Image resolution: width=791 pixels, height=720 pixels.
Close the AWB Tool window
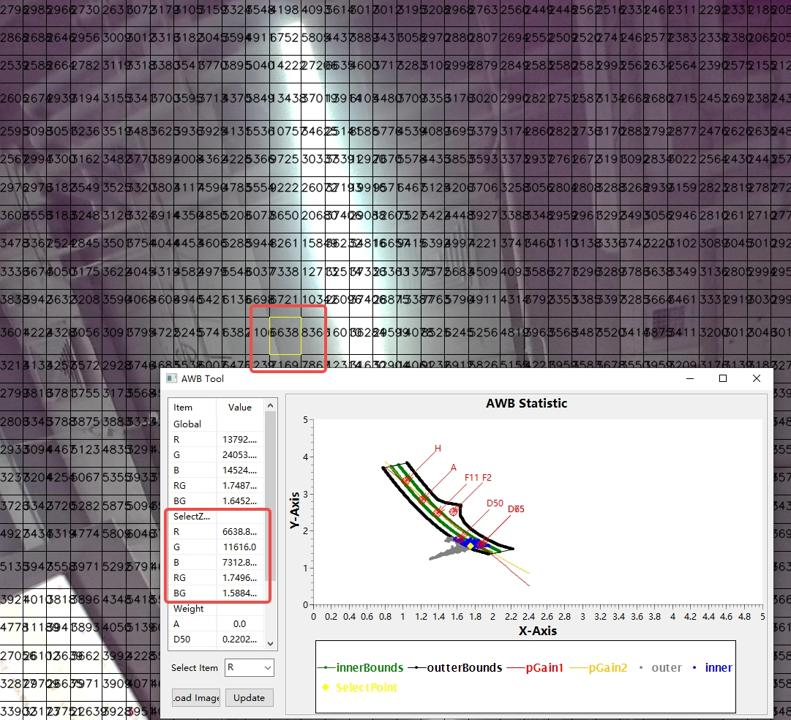756,378
